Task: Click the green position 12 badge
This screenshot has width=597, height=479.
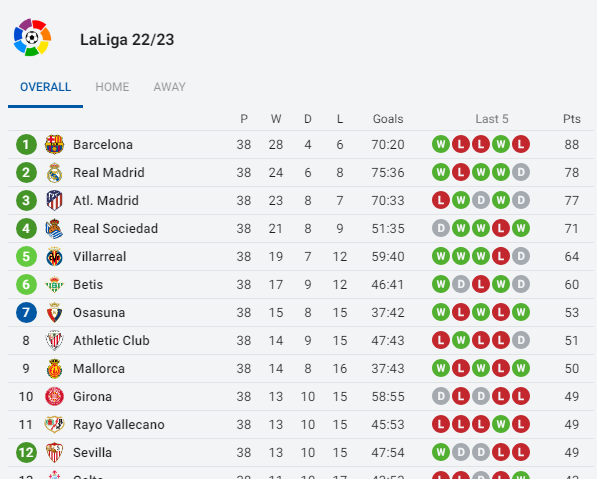Action: [26, 452]
